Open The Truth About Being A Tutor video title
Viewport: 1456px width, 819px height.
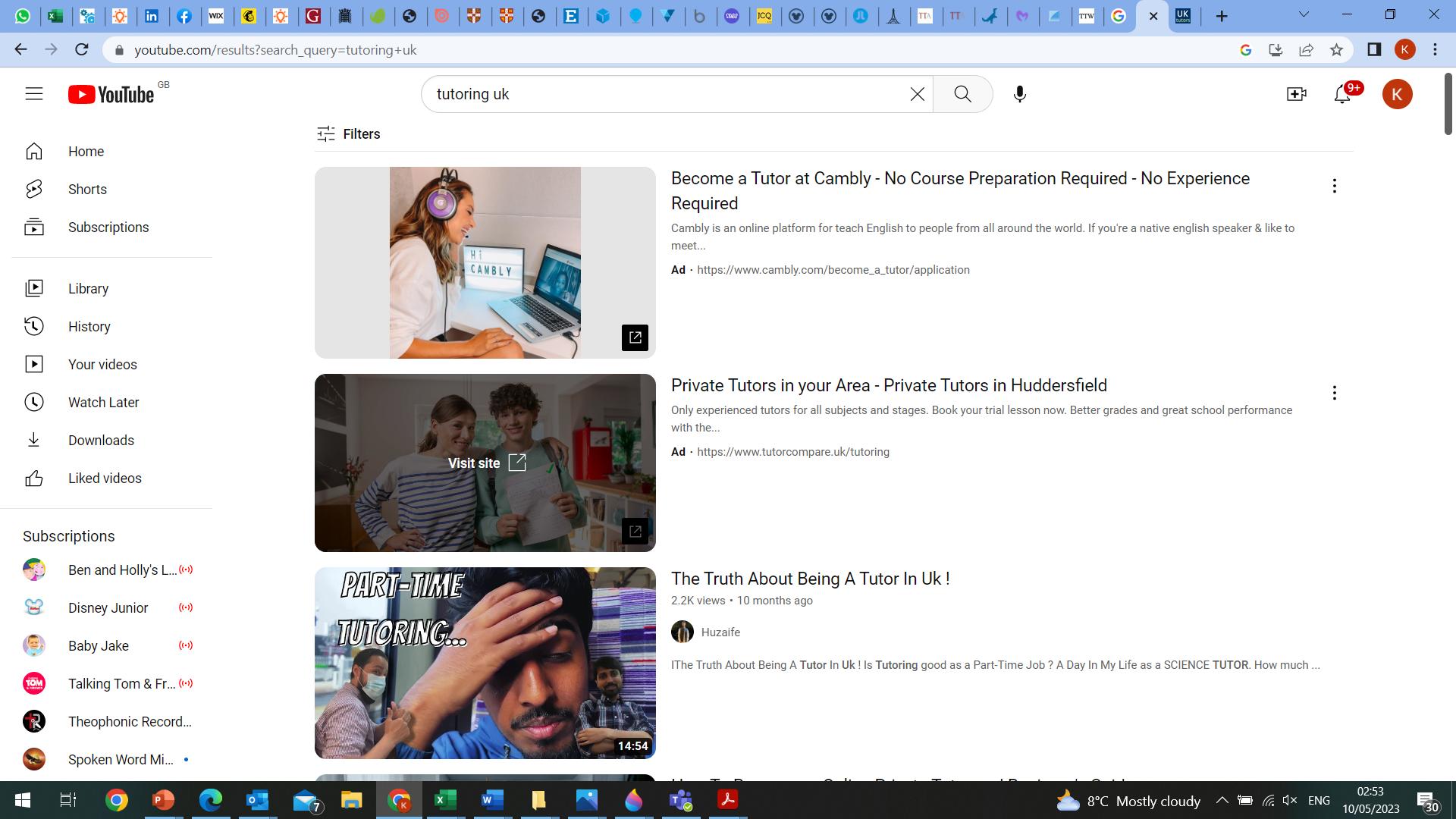810,579
